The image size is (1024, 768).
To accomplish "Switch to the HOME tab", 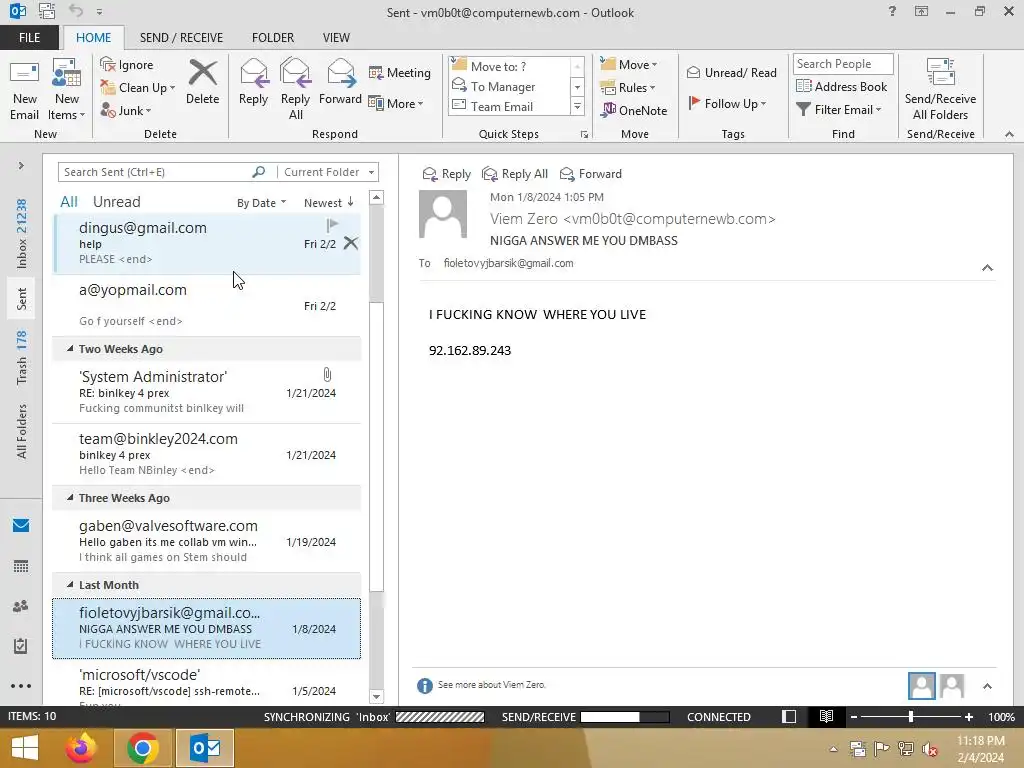I will [x=93, y=37].
